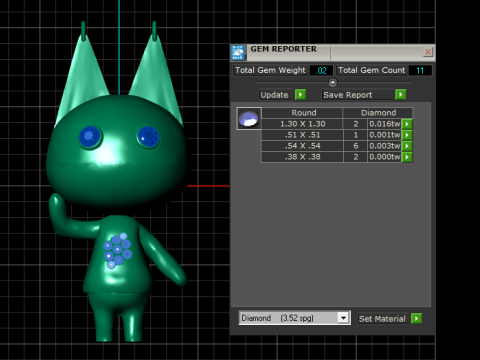Image resolution: width=480 pixels, height=360 pixels.
Task: Click the Total Gem Count label
Action: coord(371,70)
